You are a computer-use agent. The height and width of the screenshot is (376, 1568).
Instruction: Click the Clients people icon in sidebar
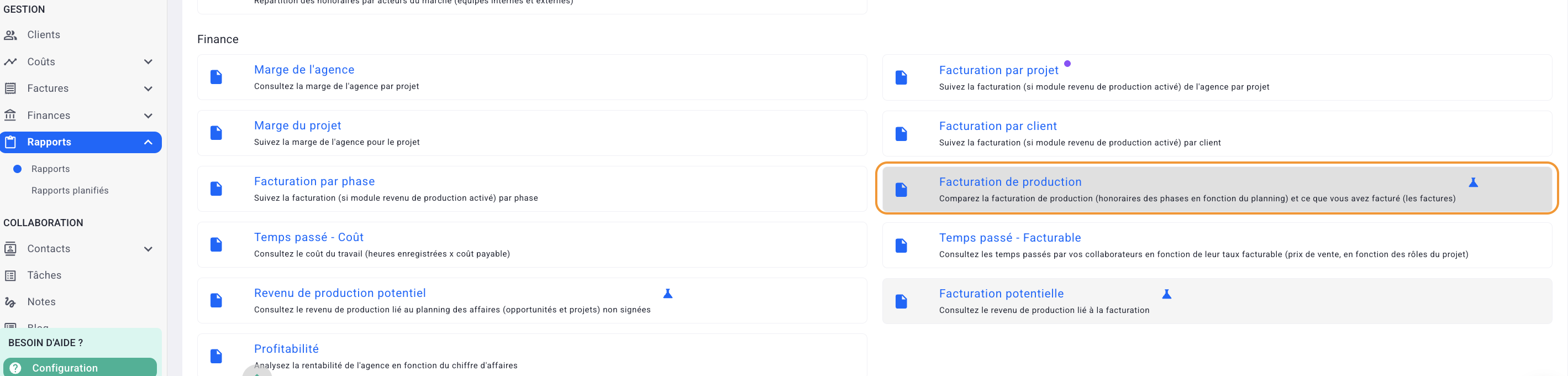tap(10, 35)
